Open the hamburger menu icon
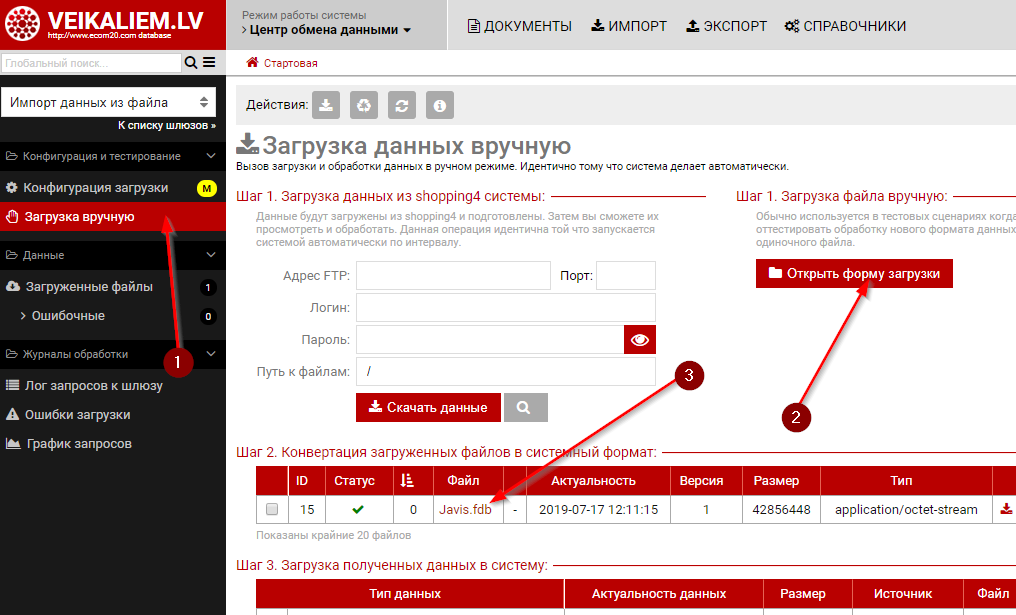Image resolution: width=1016 pixels, height=615 pixels. pyautogui.click(x=209, y=63)
